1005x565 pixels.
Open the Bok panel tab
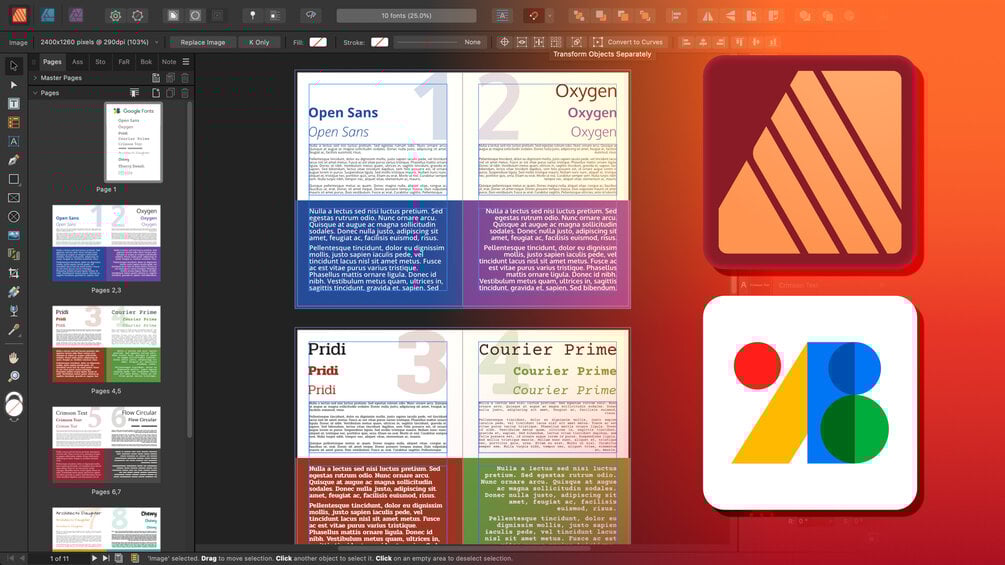[x=146, y=61]
